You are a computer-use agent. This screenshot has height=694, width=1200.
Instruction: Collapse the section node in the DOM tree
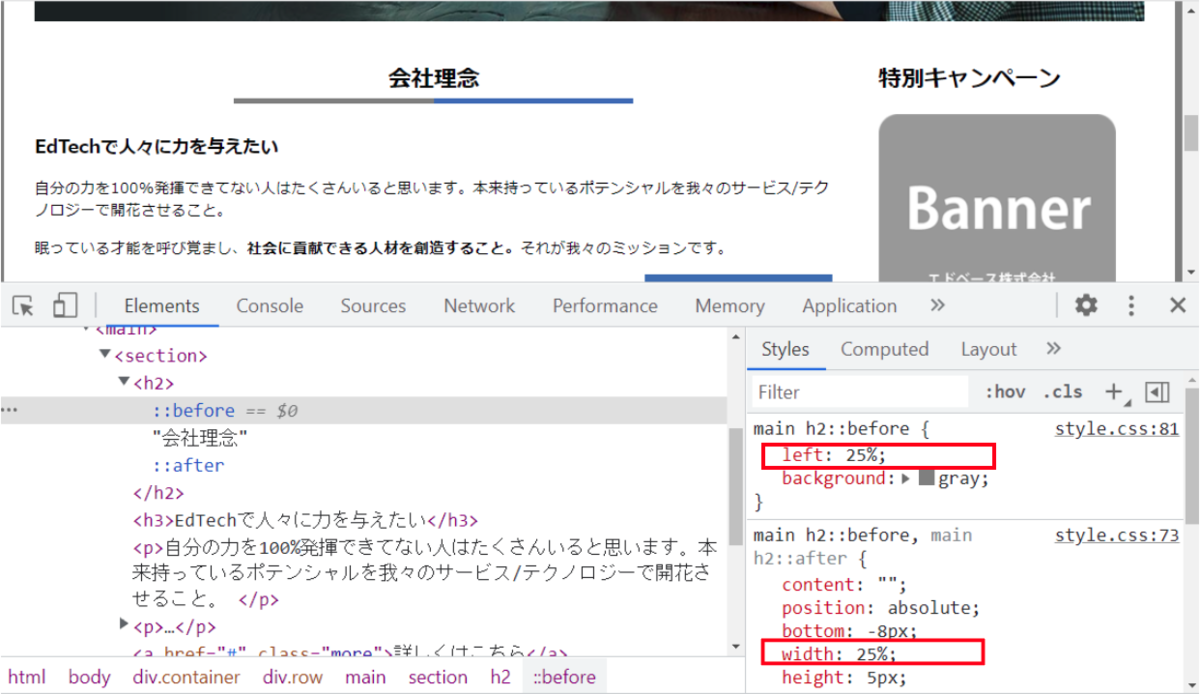coord(105,355)
